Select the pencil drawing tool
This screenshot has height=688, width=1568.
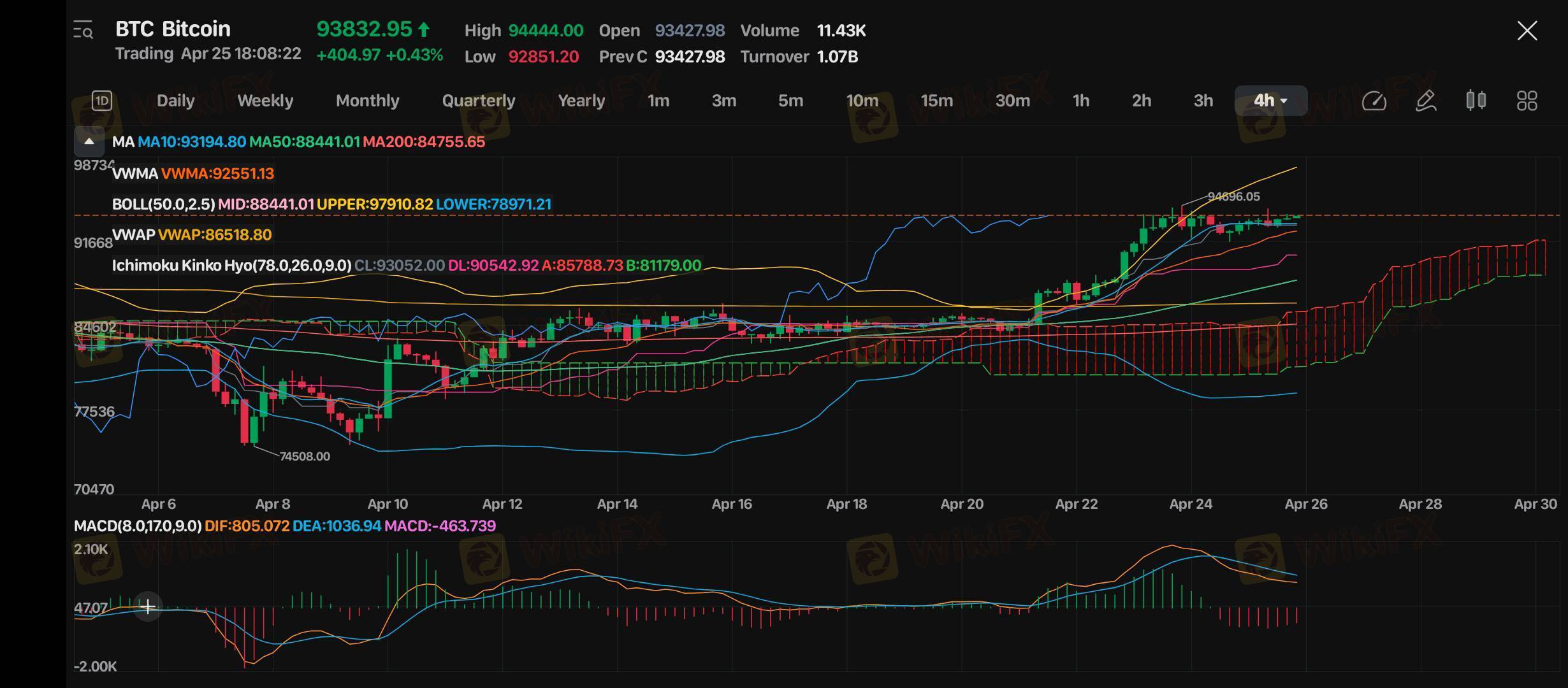pyautogui.click(x=1426, y=101)
